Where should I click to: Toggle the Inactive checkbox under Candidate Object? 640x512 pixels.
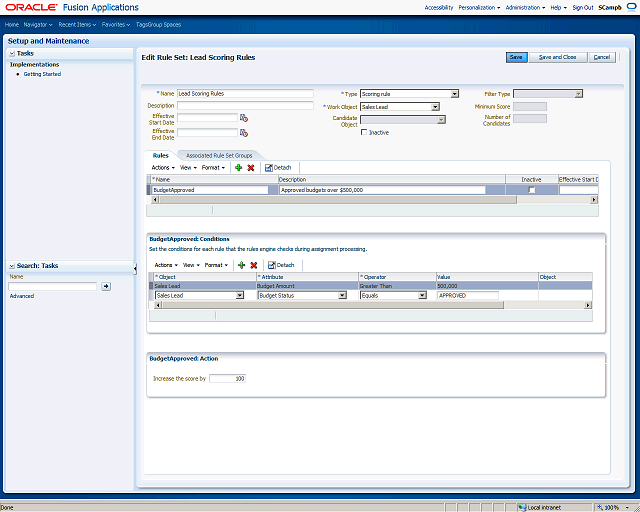pos(364,132)
